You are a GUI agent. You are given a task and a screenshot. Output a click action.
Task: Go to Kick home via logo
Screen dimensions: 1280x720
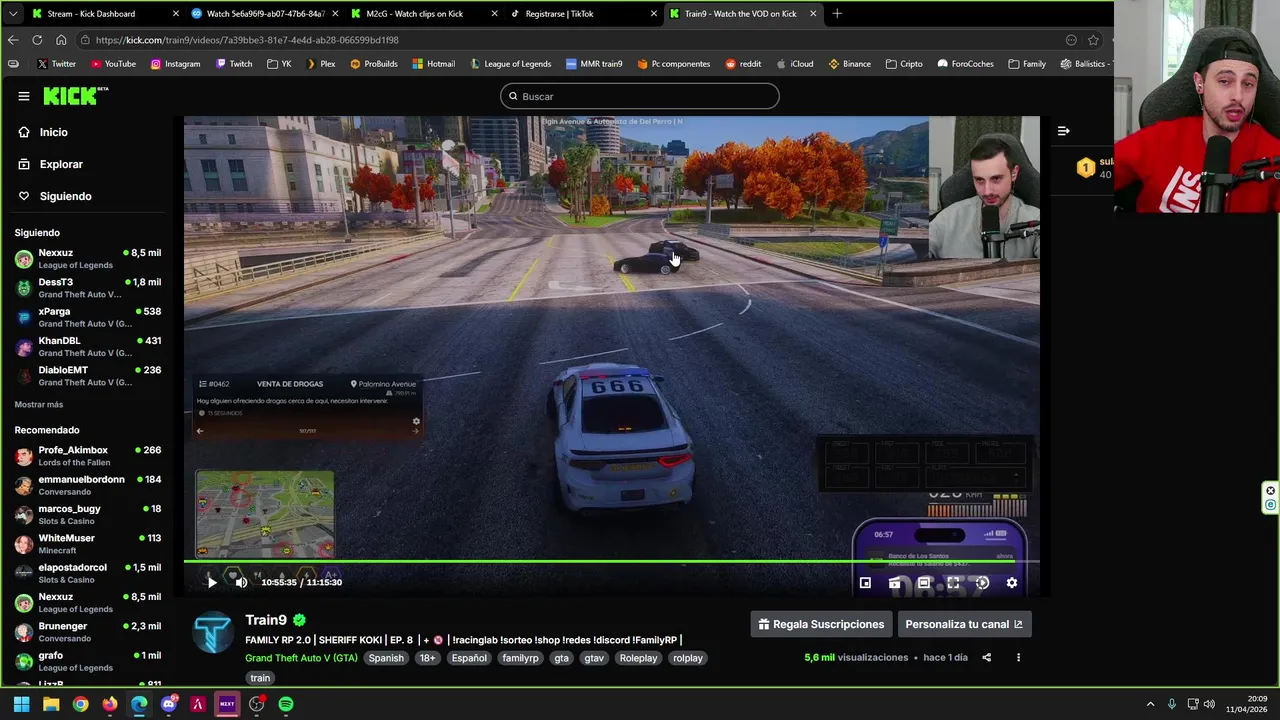tap(75, 96)
